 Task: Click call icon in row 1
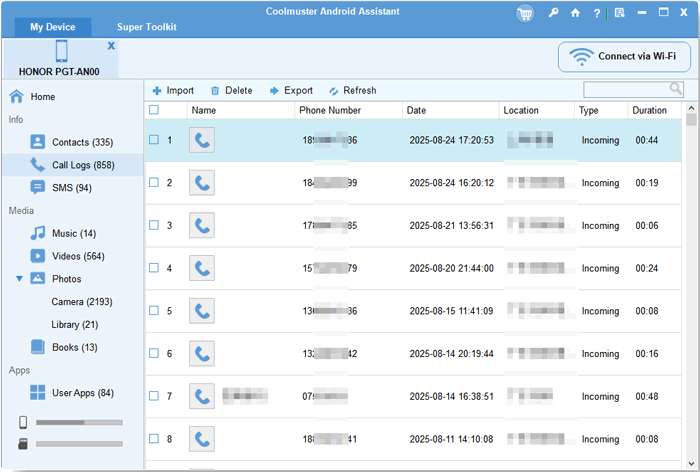point(202,140)
